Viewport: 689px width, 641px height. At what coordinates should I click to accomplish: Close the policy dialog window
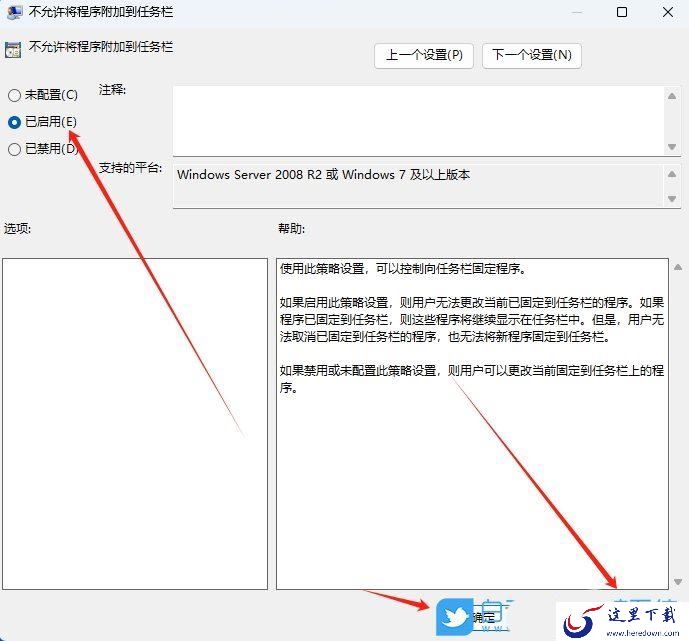[x=668, y=12]
